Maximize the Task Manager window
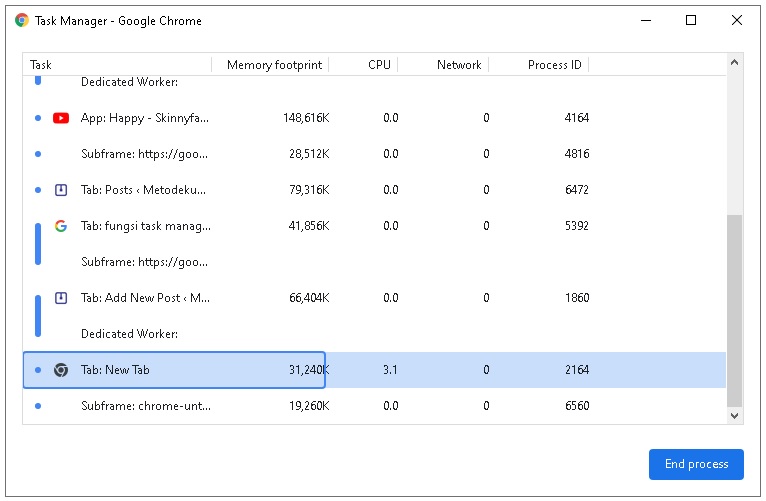The image size is (766, 501). pos(691,20)
